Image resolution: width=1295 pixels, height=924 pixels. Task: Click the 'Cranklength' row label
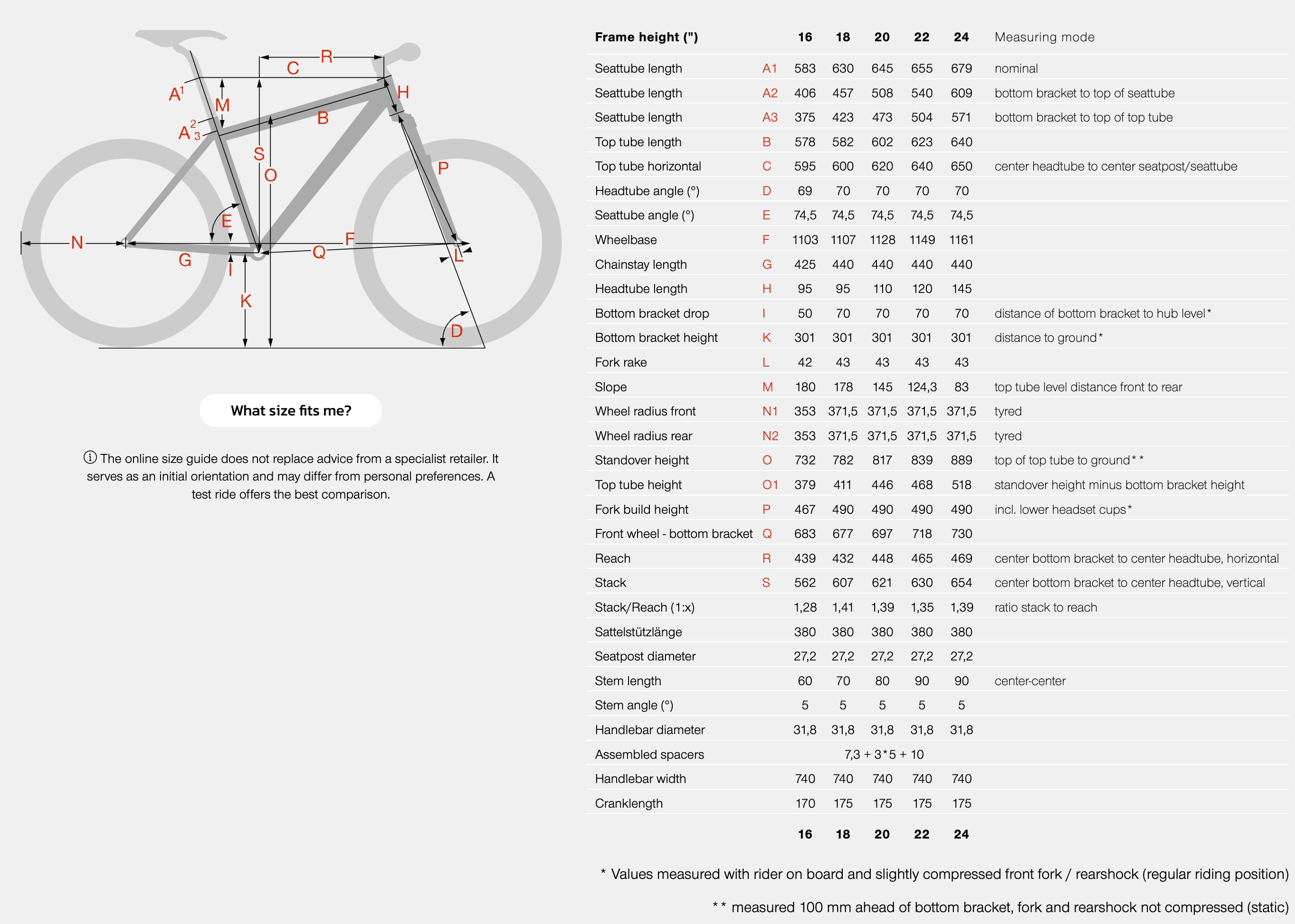[x=628, y=803]
